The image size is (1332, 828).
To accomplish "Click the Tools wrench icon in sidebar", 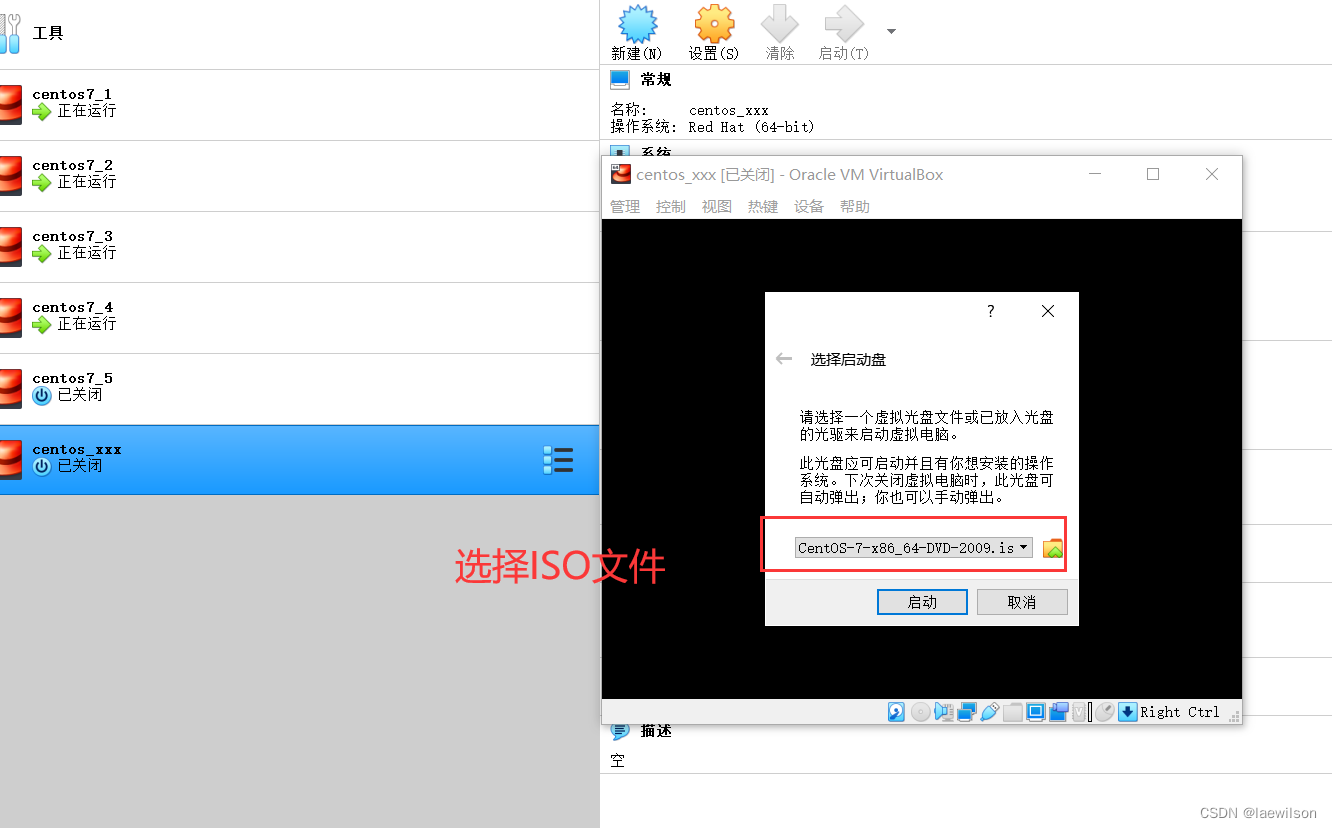I will point(10,33).
